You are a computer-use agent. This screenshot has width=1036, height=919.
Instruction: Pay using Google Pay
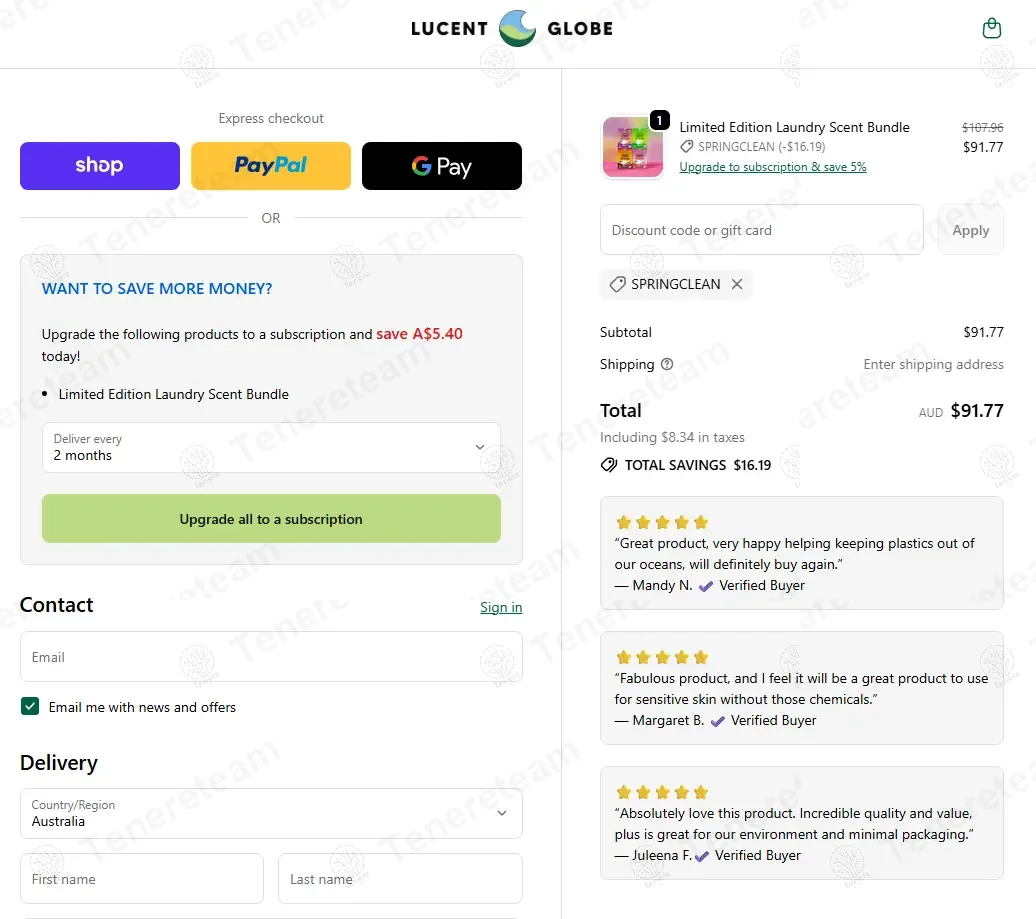point(441,166)
